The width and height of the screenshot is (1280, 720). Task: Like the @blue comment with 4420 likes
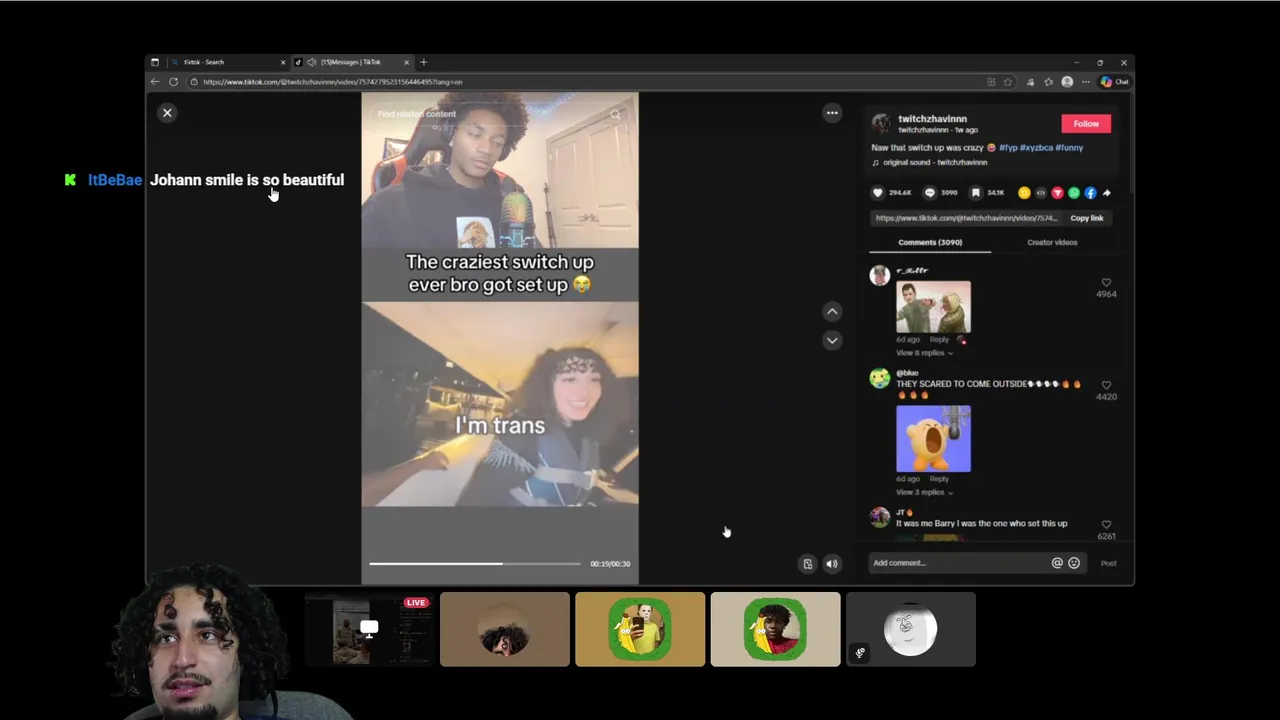point(1106,385)
